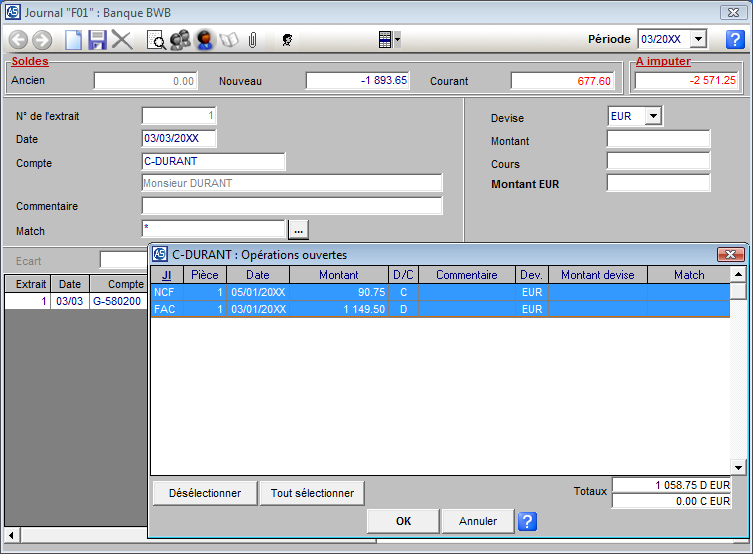Click the back navigation arrow icon
This screenshot has width=753, height=554.
(18, 40)
